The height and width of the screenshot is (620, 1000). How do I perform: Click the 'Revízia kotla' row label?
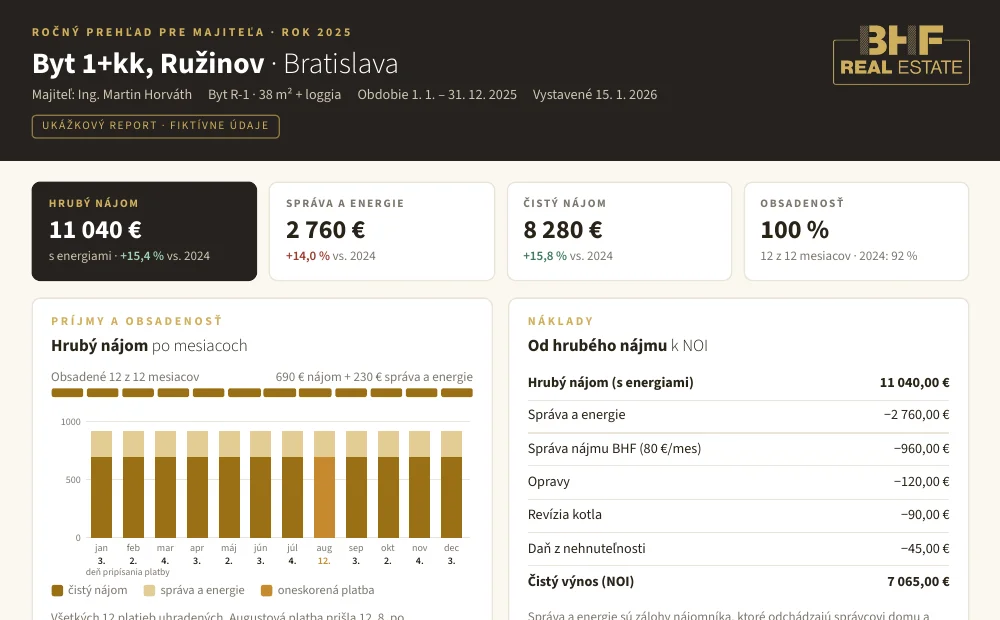[x=564, y=514]
